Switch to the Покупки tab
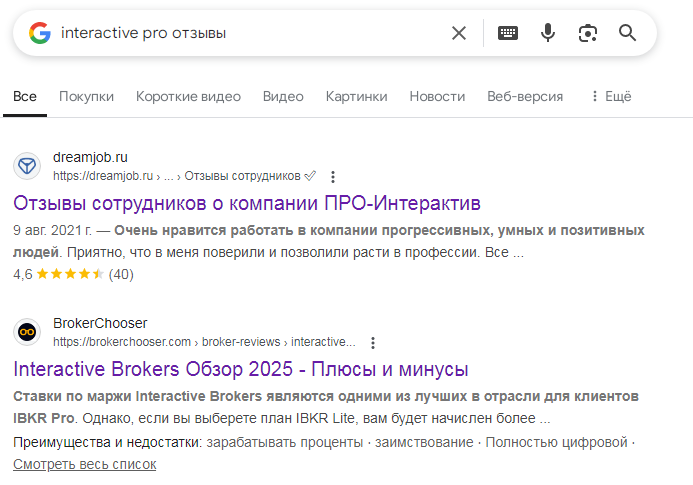This screenshot has width=693, height=485. coord(86,96)
